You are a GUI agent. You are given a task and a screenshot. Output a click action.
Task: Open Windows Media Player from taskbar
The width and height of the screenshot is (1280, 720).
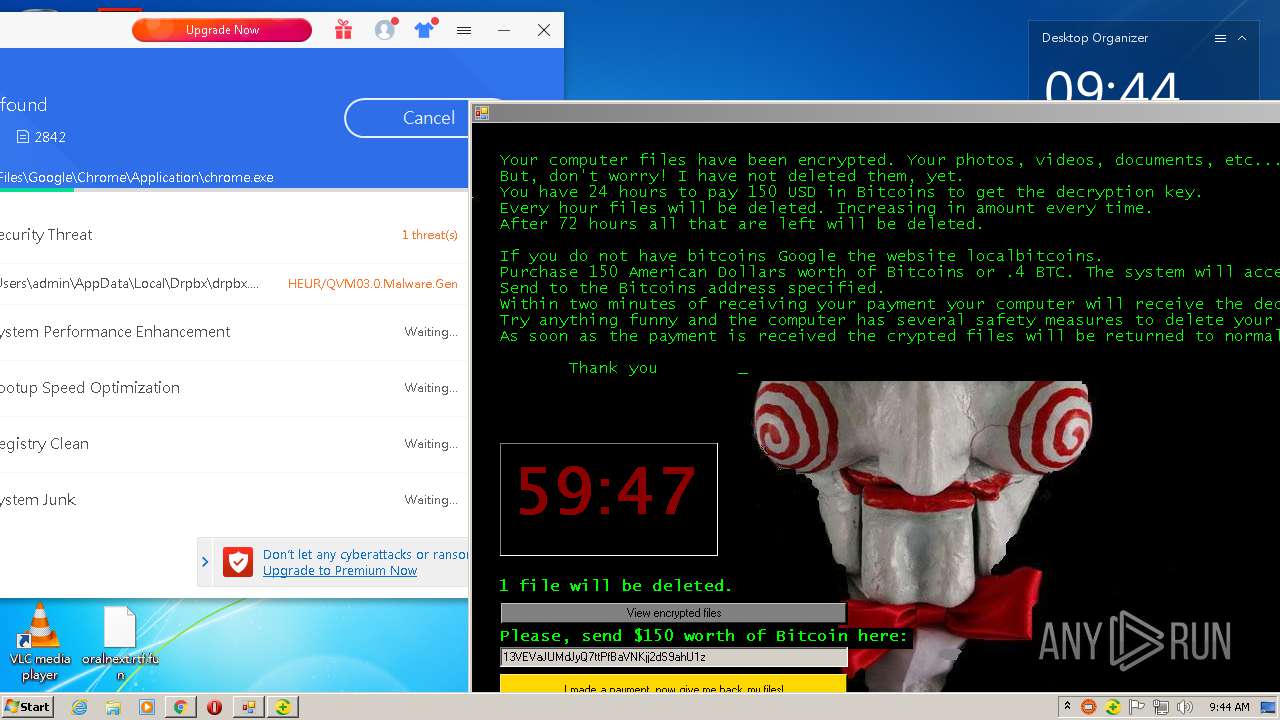(x=147, y=707)
